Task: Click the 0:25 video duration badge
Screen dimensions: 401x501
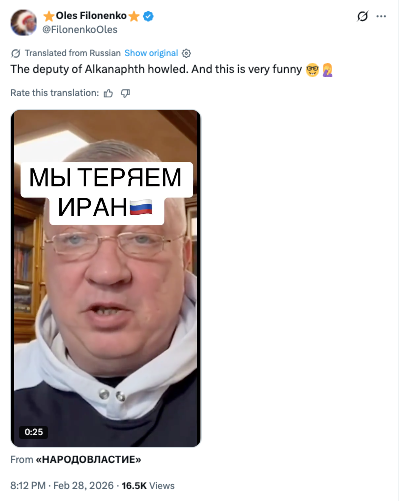Action: pyautogui.click(x=33, y=432)
